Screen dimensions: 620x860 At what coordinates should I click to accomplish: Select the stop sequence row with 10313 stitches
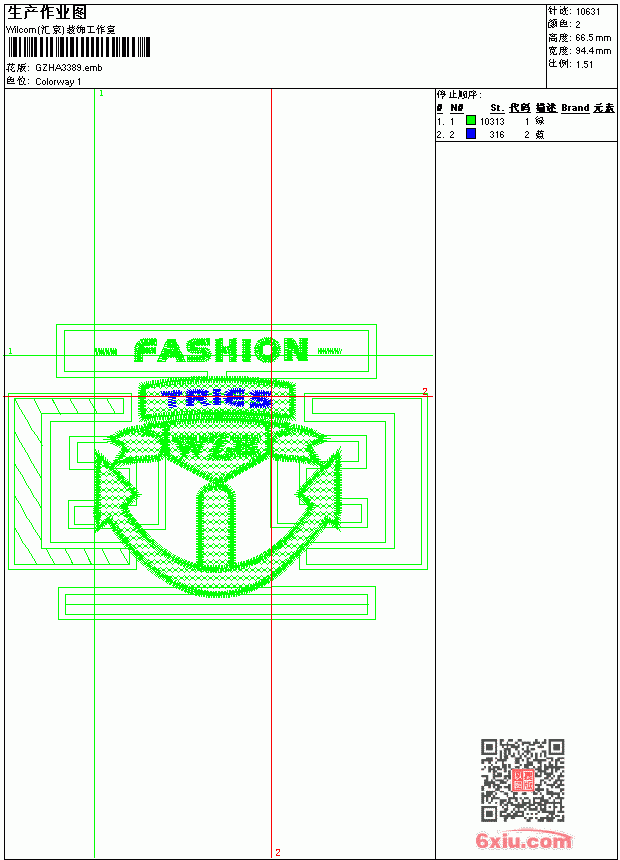pos(526,121)
